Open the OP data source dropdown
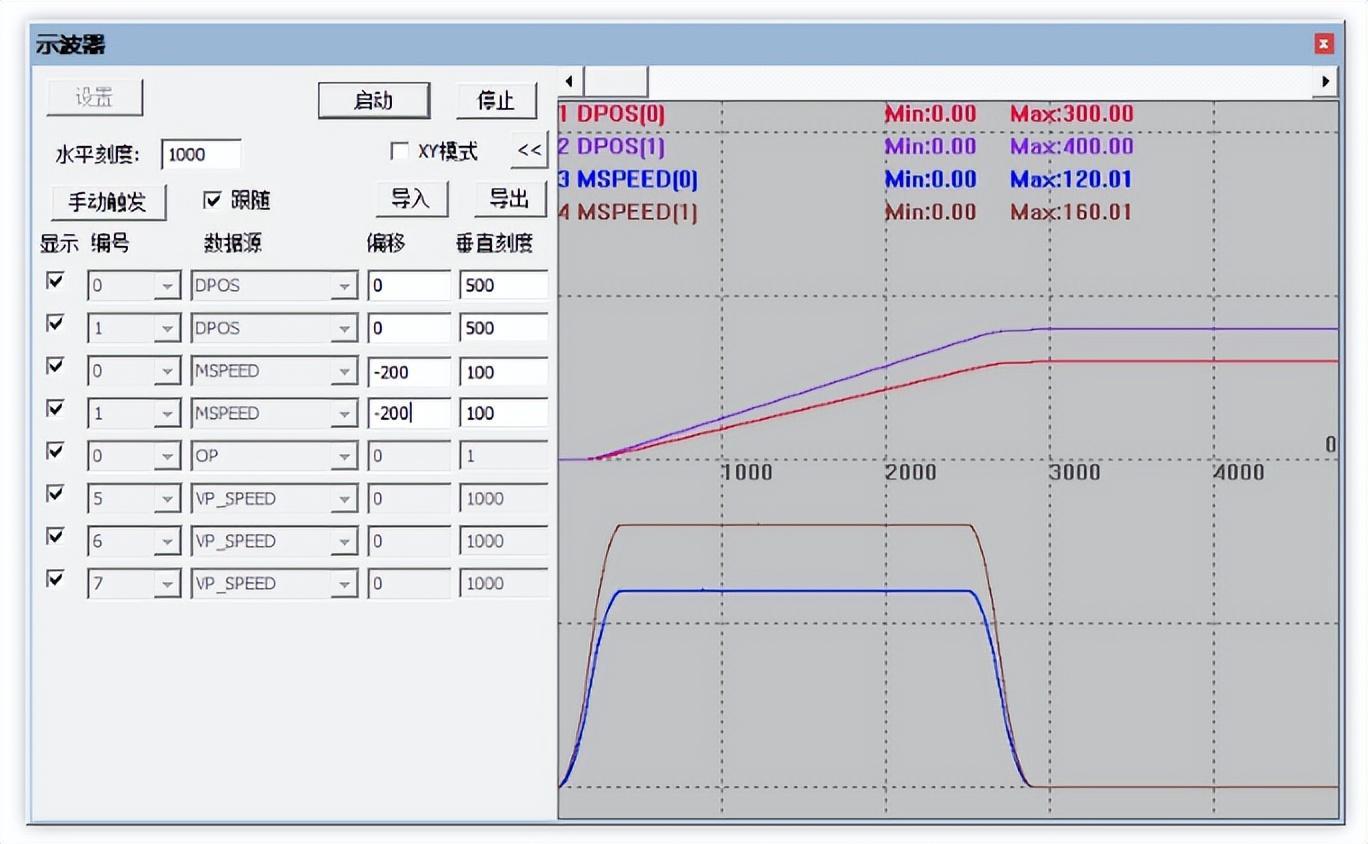The width and height of the screenshot is (1368, 844). point(344,456)
